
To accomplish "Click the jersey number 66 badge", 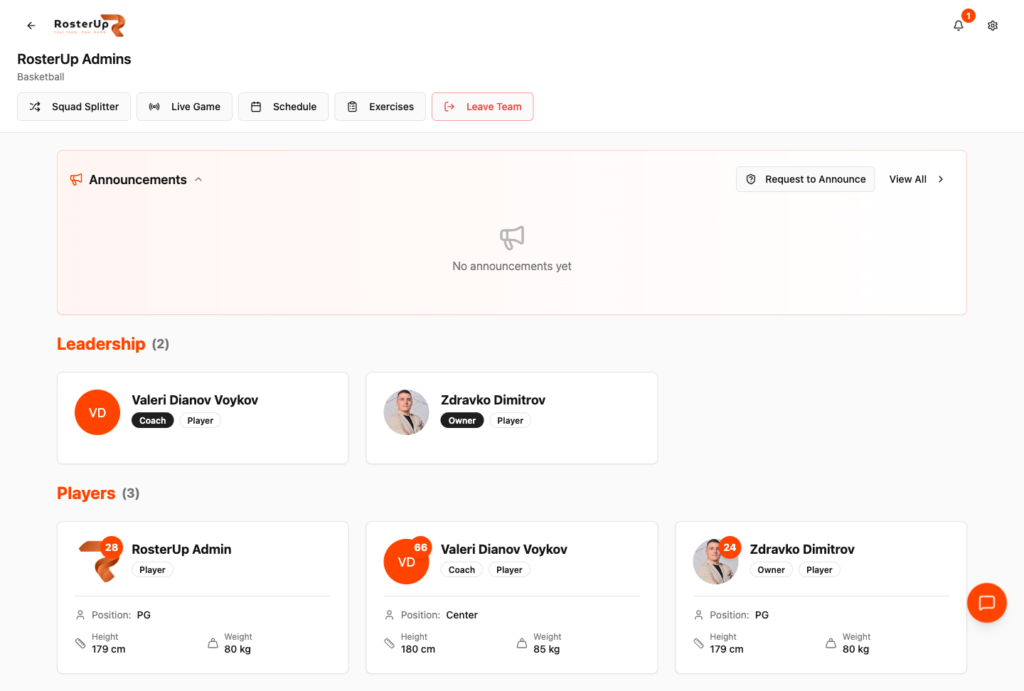I will point(421,547).
